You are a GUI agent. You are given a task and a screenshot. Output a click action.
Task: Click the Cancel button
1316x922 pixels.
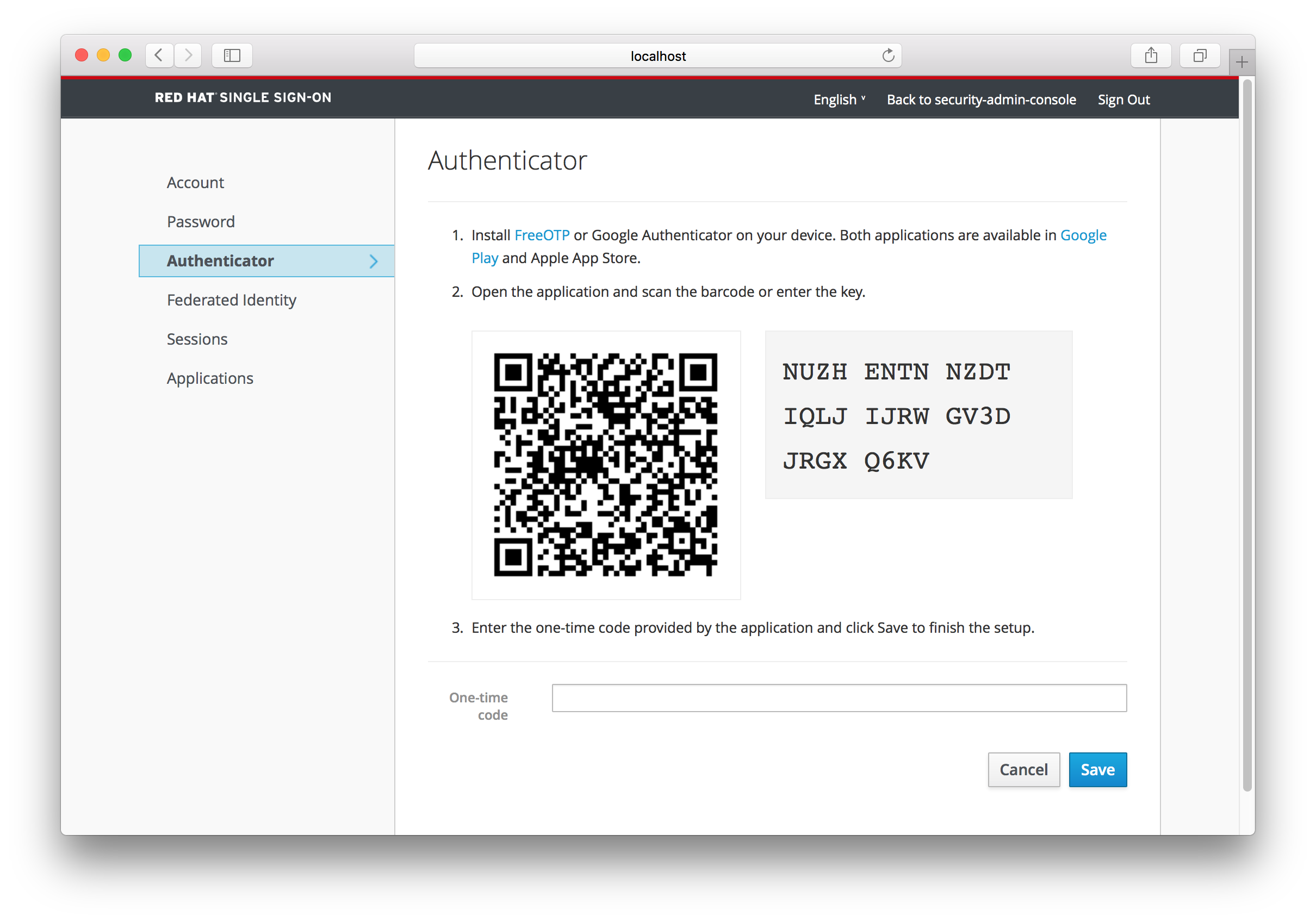(x=1023, y=770)
